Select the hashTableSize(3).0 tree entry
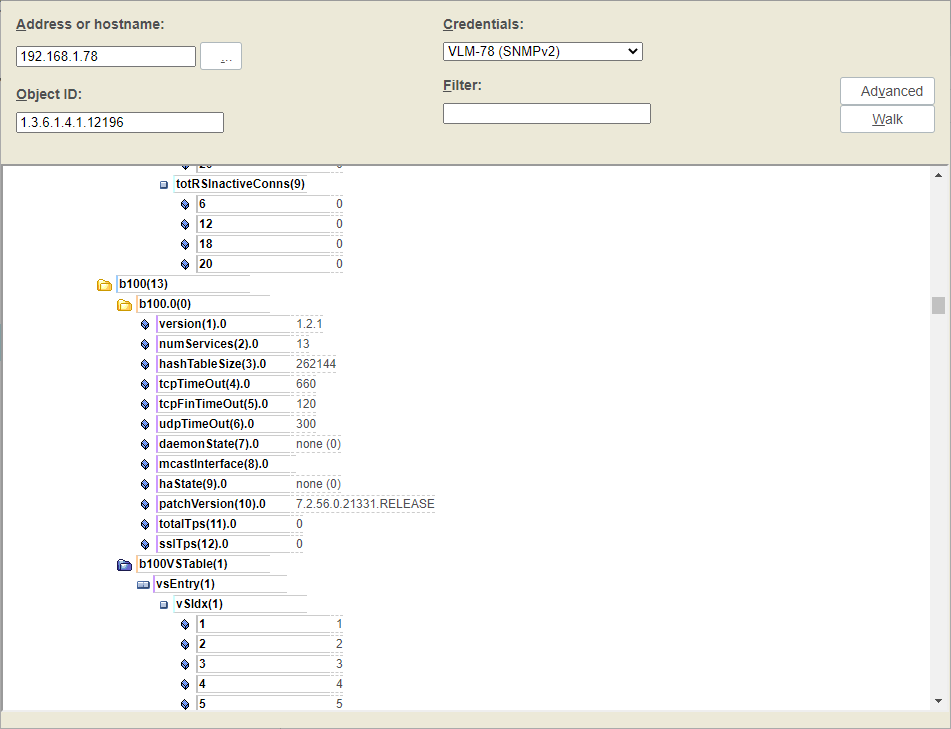The height and width of the screenshot is (729, 951). (212, 364)
